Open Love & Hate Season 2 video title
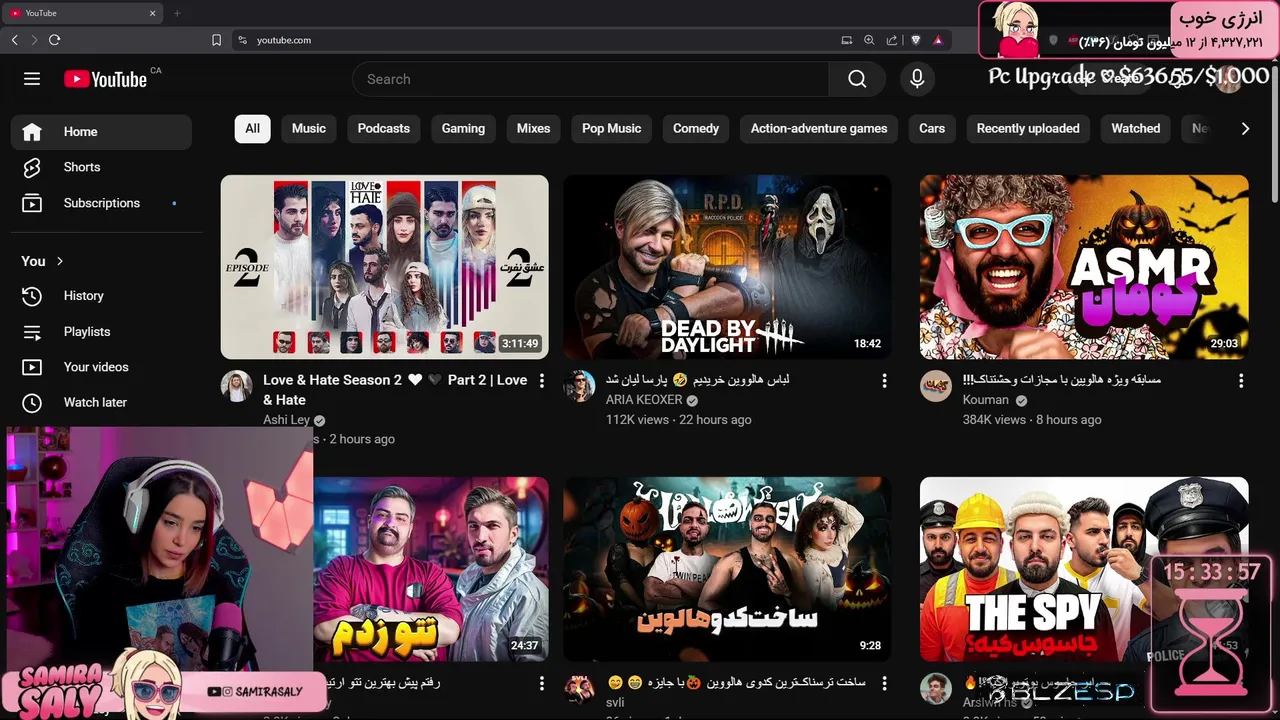The height and width of the screenshot is (720, 1280). coord(395,390)
